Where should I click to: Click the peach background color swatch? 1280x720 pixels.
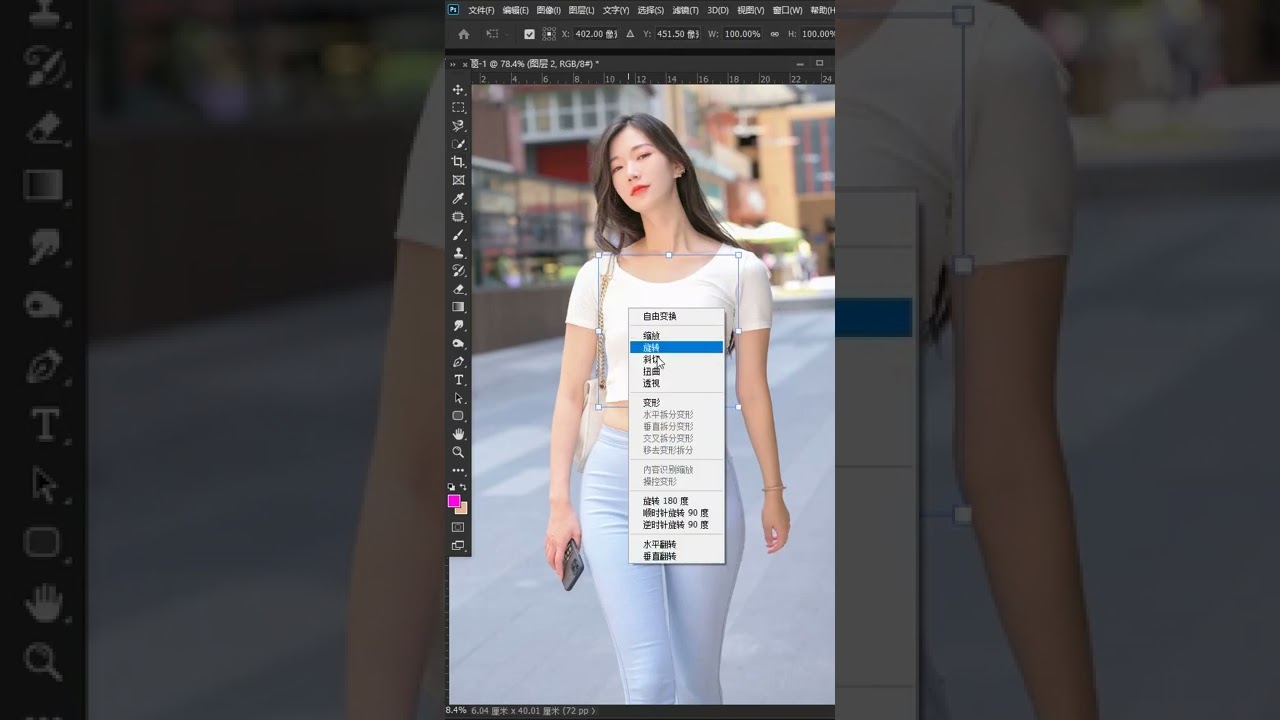pyautogui.click(x=463, y=509)
